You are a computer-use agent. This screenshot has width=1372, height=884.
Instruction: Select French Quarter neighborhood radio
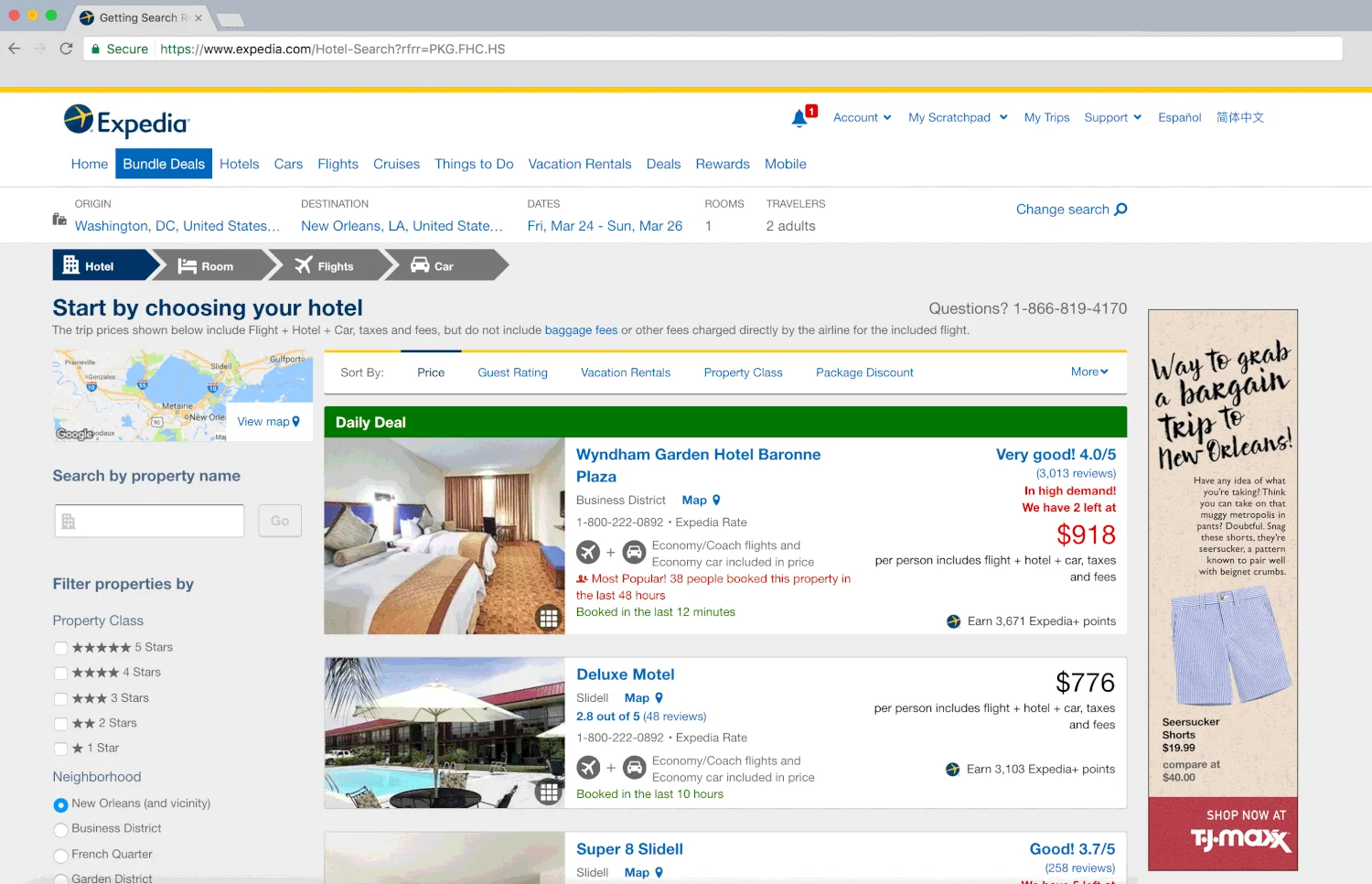pyautogui.click(x=60, y=855)
